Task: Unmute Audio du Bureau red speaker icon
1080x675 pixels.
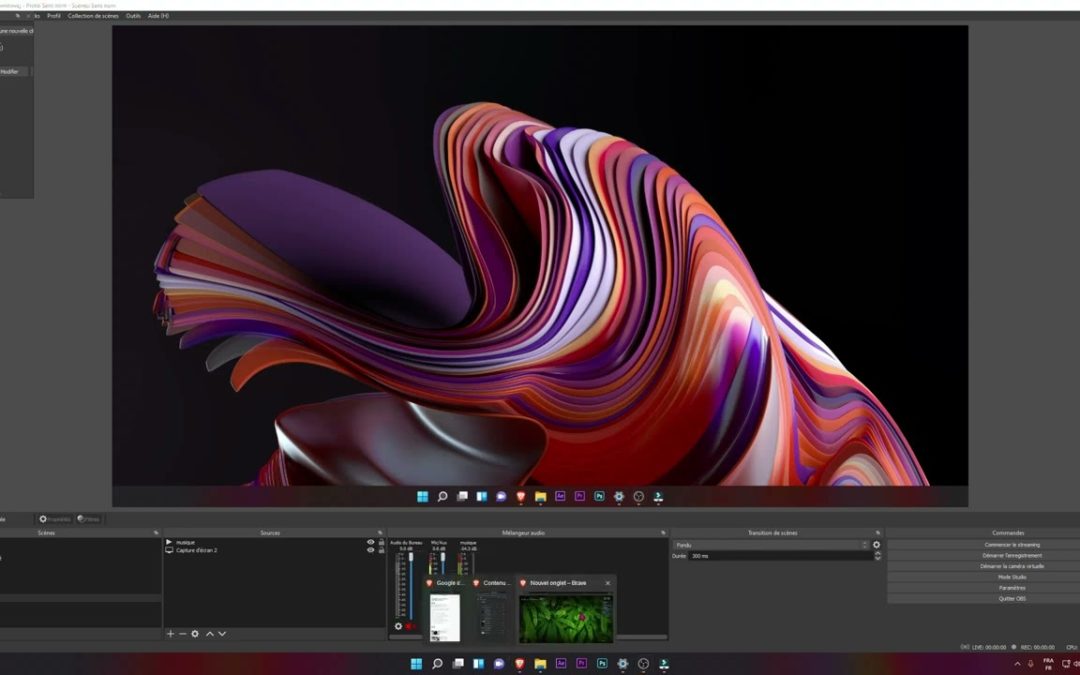Action: click(x=409, y=626)
